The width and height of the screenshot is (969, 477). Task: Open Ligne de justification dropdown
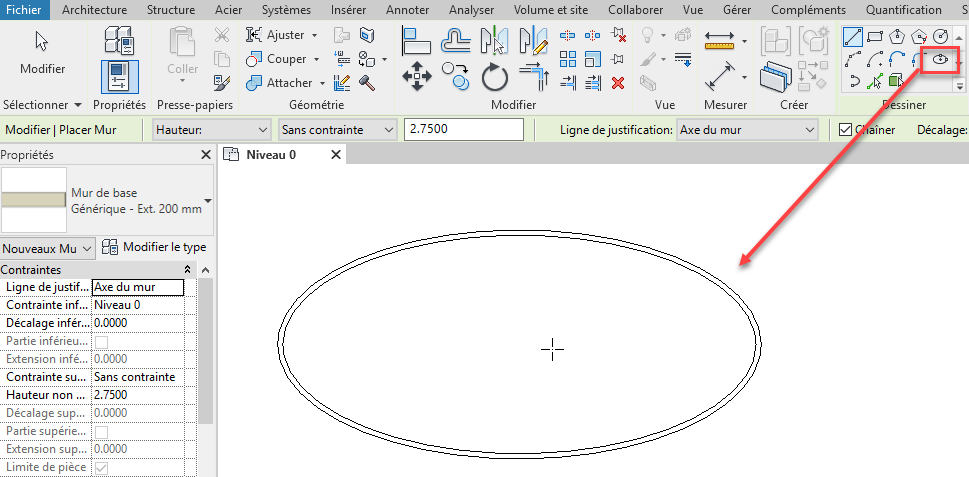tap(745, 130)
